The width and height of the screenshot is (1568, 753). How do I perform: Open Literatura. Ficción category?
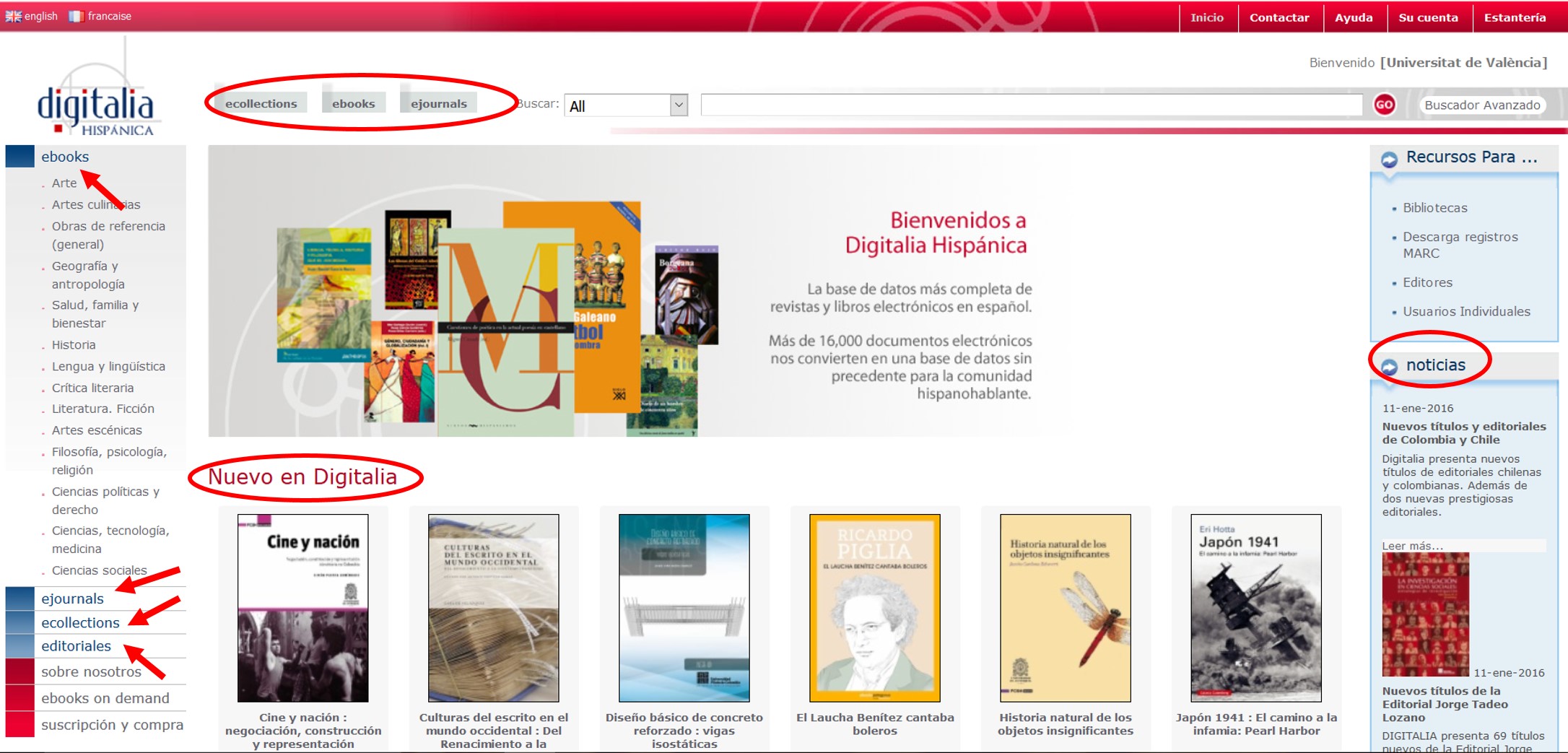click(x=103, y=409)
